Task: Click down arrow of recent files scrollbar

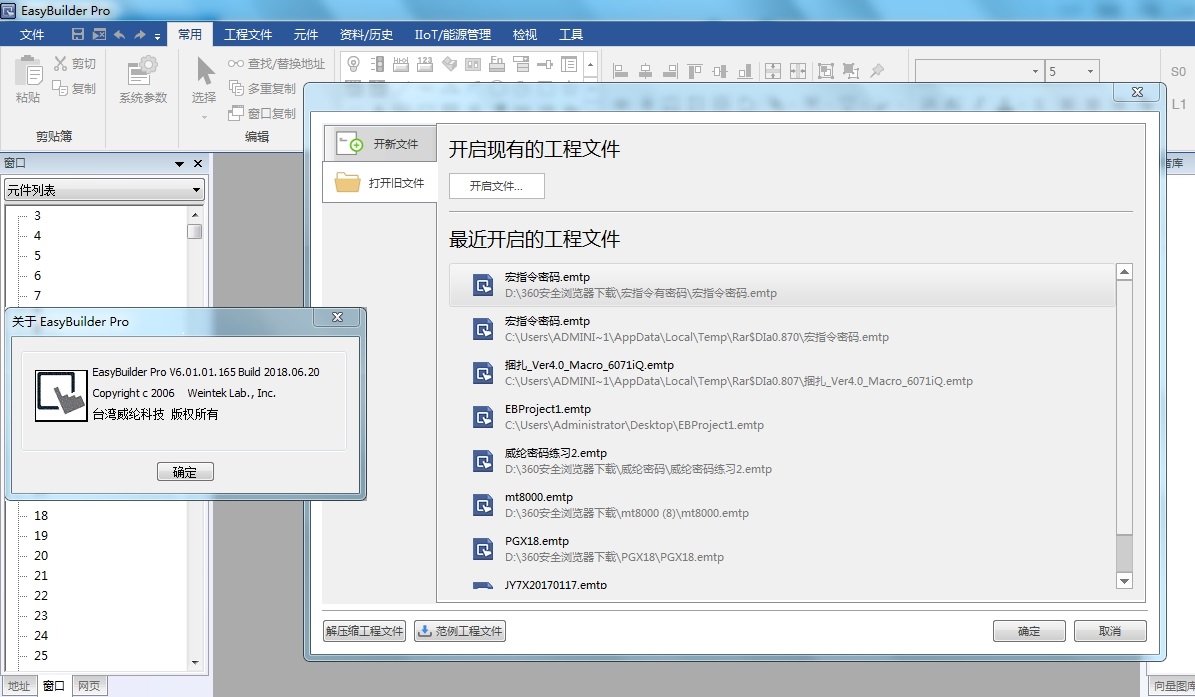Action: coord(1124,581)
